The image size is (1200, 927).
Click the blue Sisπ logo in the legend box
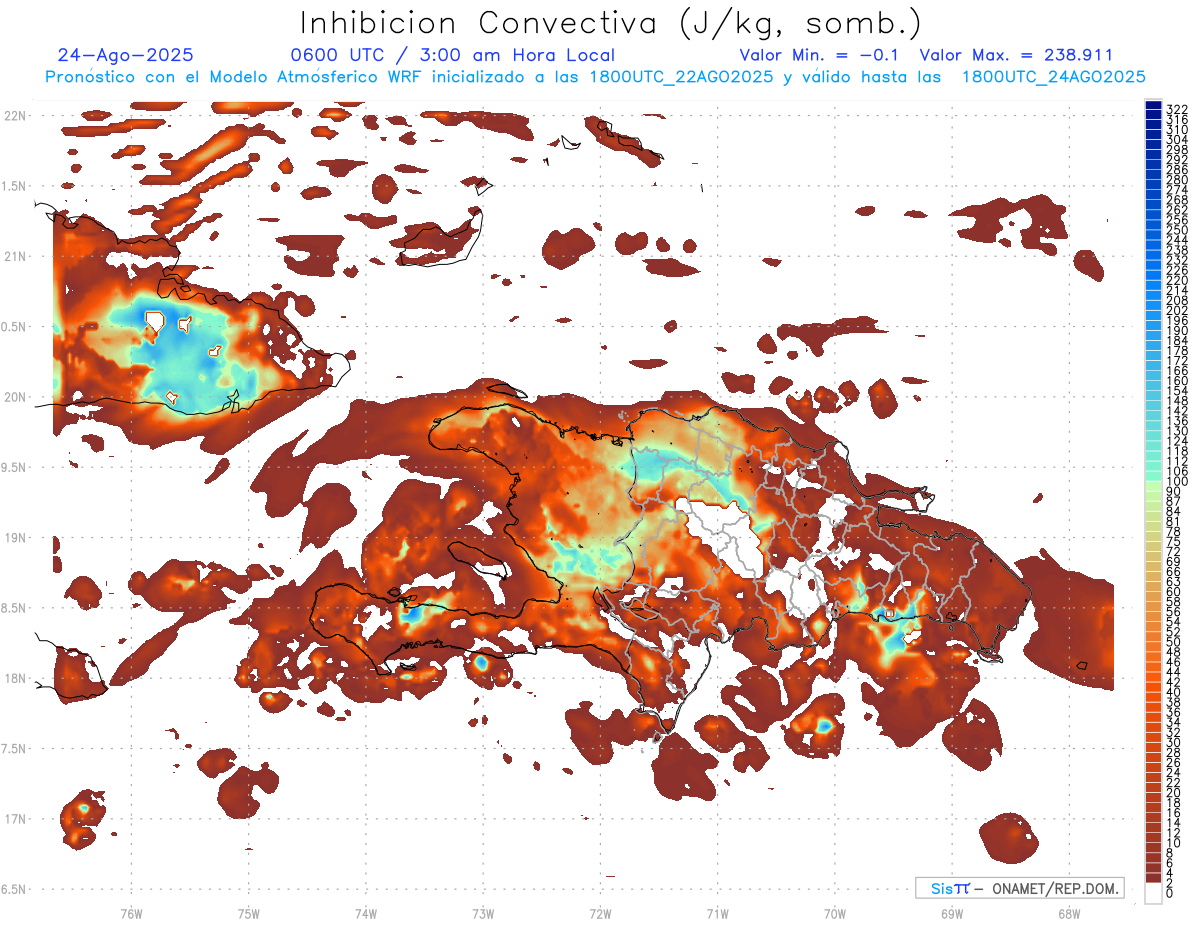click(949, 888)
